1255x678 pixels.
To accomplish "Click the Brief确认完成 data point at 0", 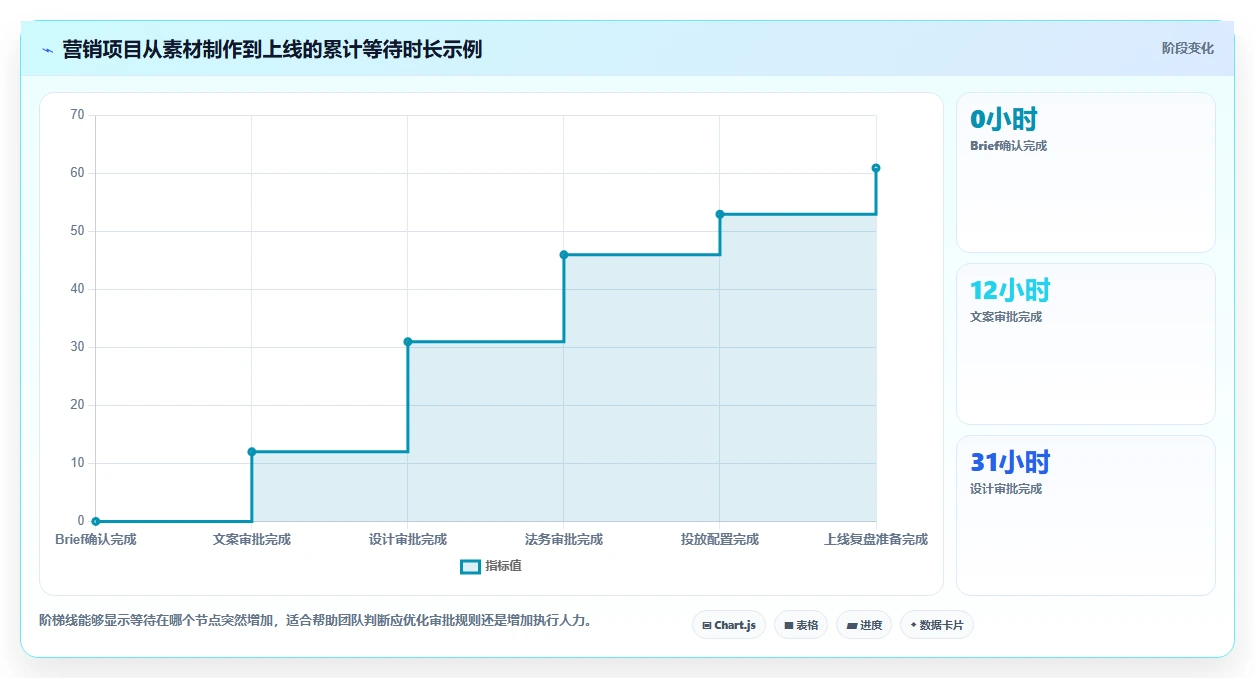I will point(96,521).
